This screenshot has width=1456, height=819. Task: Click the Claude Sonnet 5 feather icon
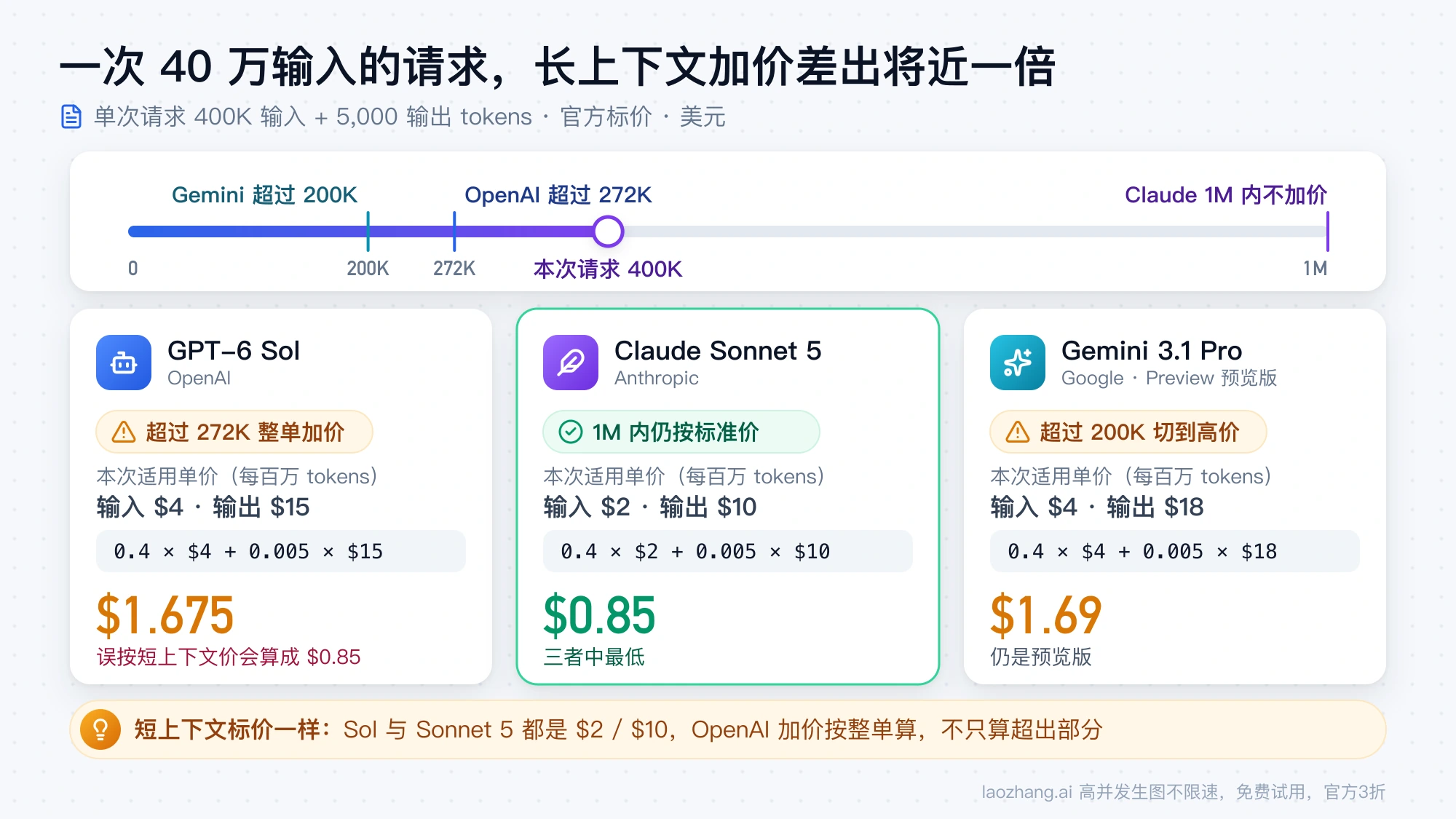tap(571, 363)
